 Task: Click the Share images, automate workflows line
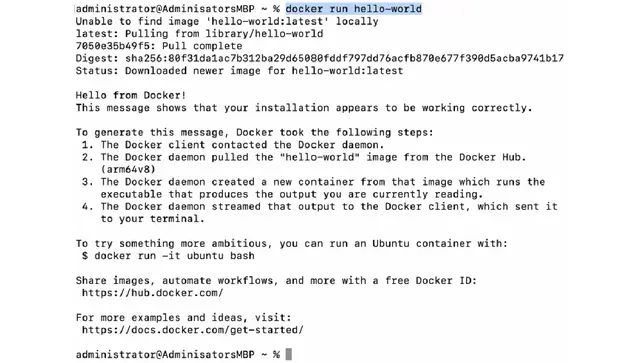click(276, 281)
